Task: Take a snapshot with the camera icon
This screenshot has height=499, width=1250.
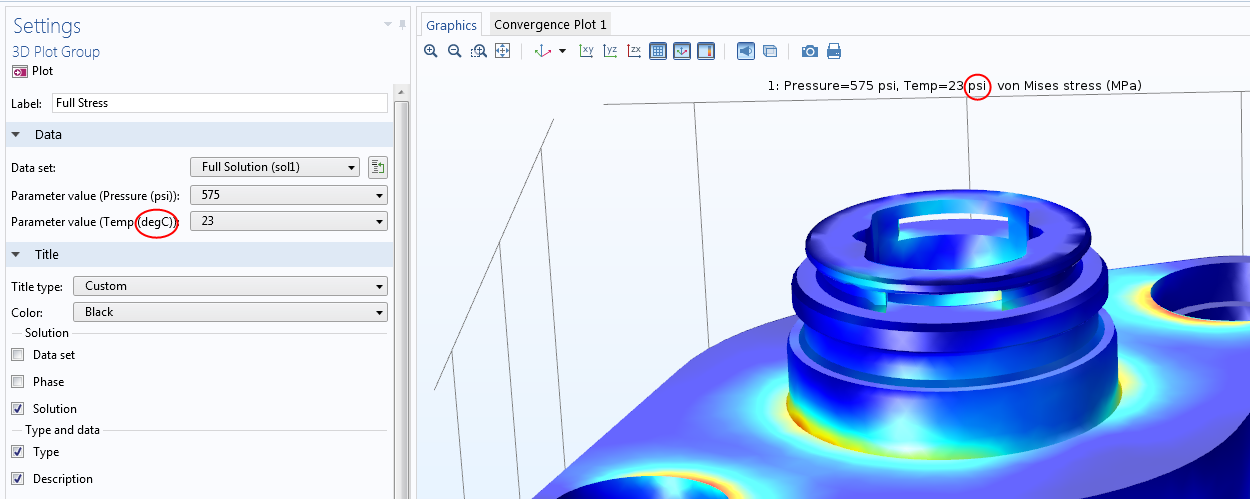Action: click(x=810, y=51)
